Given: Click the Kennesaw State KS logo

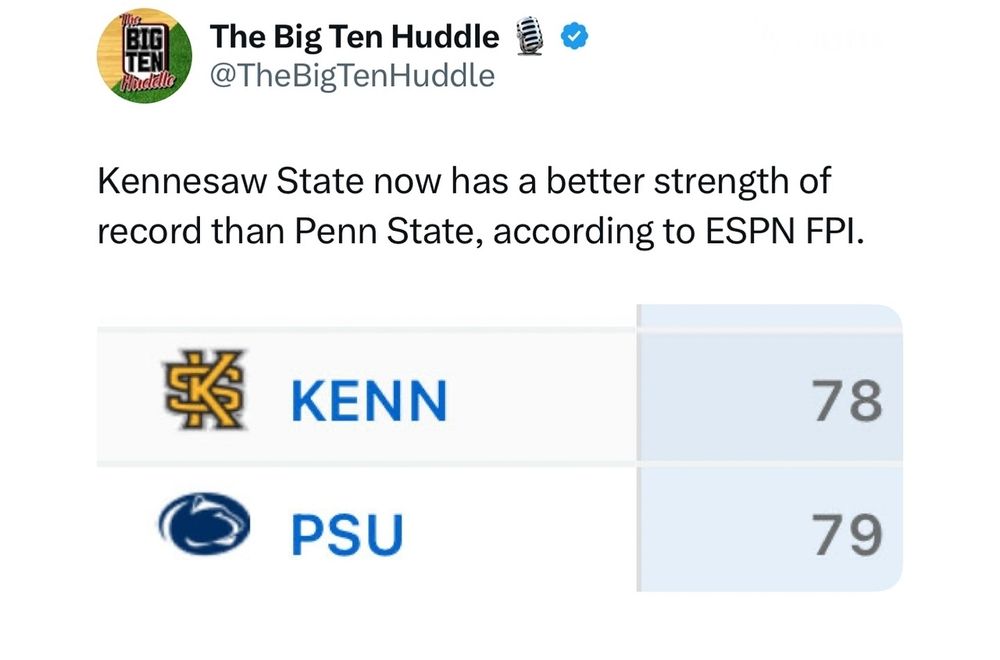Looking at the screenshot, I should pos(203,390).
